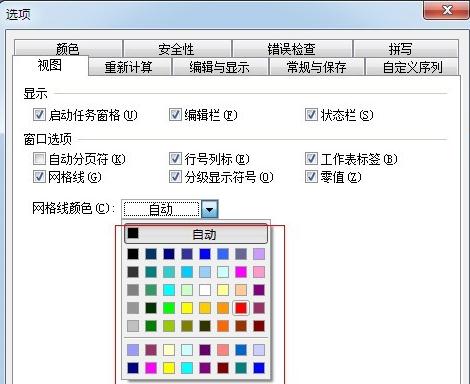The width and height of the screenshot is (470, 384).
Task: Uncheck the 工作表标签 option
Action: 311,159
